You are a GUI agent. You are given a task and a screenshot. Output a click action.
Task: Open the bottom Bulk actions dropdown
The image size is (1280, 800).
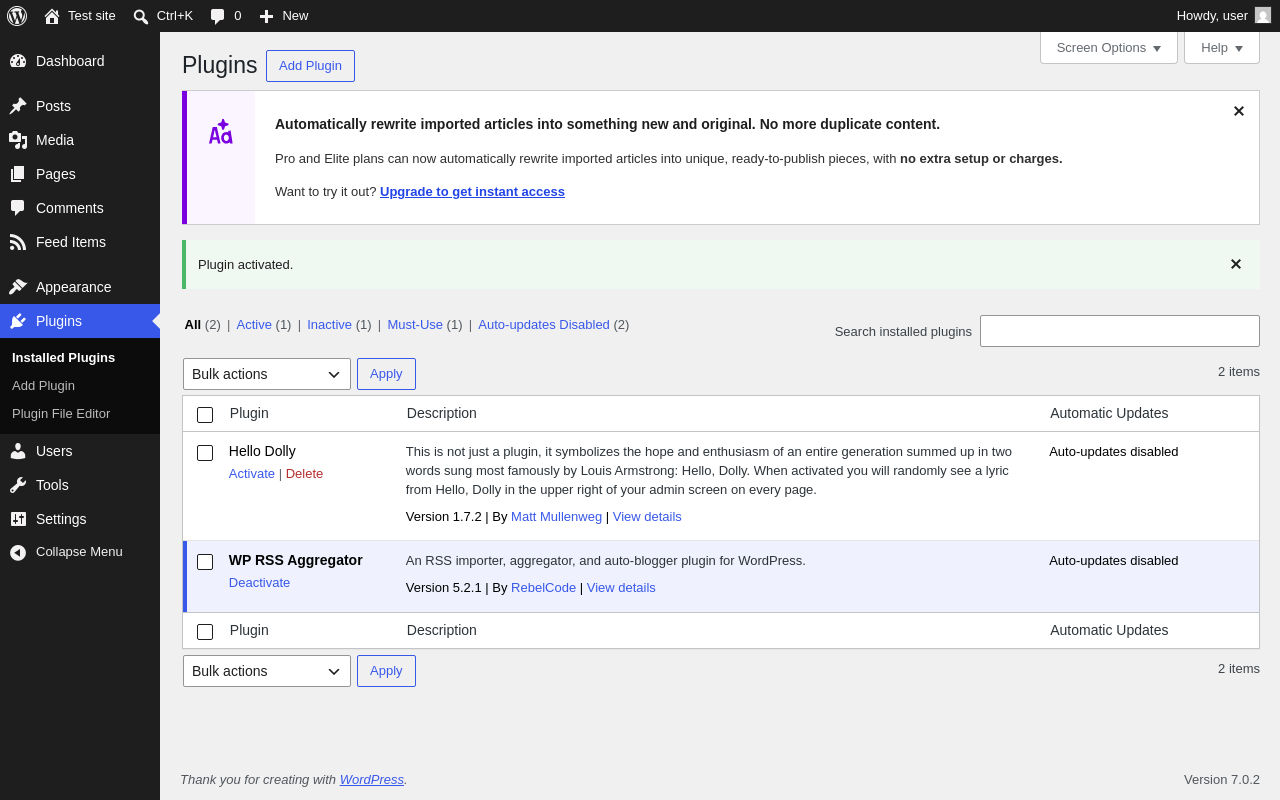tap(267, 671)
